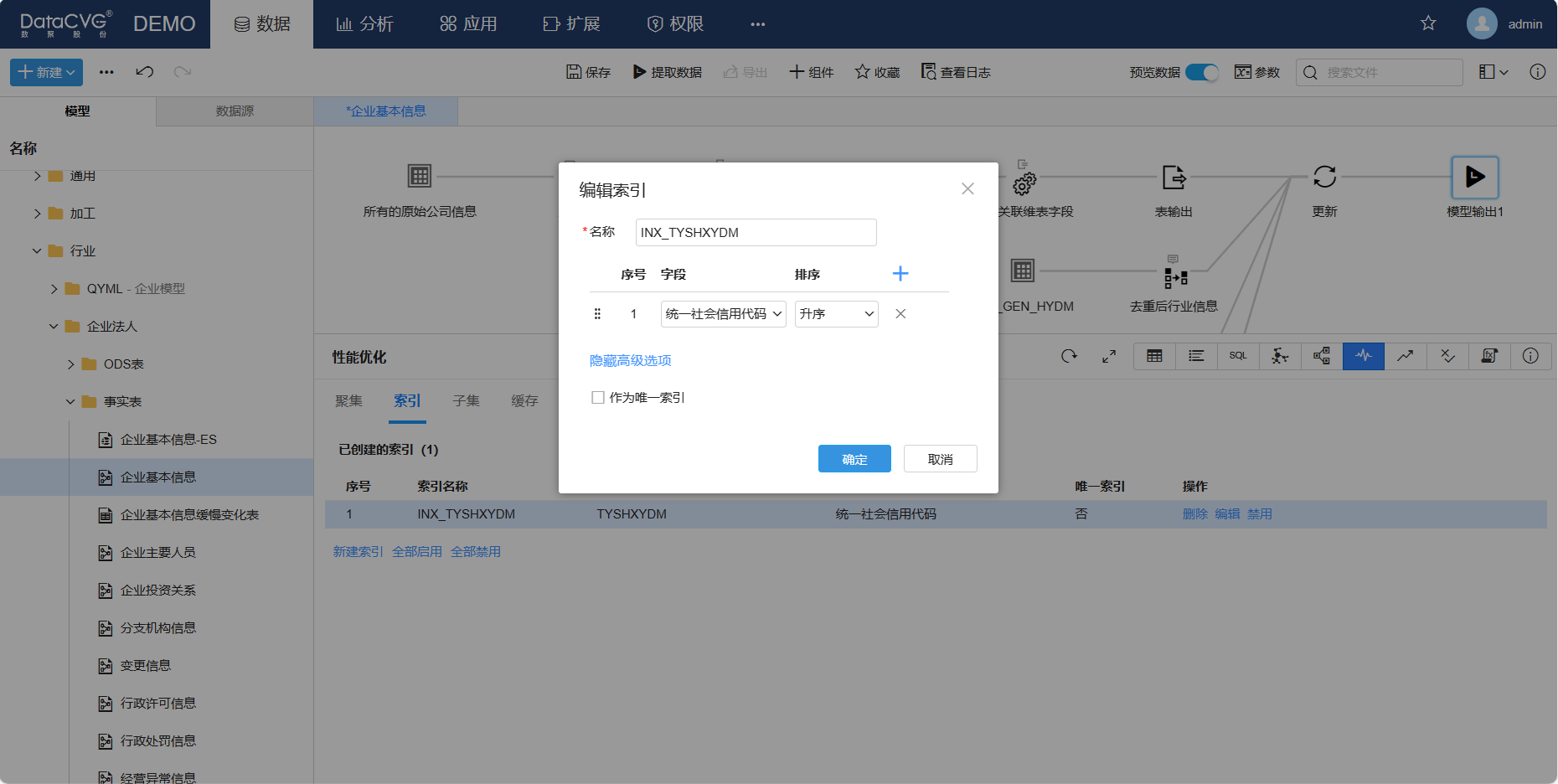The height and width of the screenshot is (784, 1558).
Task: Click the info icon in panel toolbar
Action: click(1530, 356)
